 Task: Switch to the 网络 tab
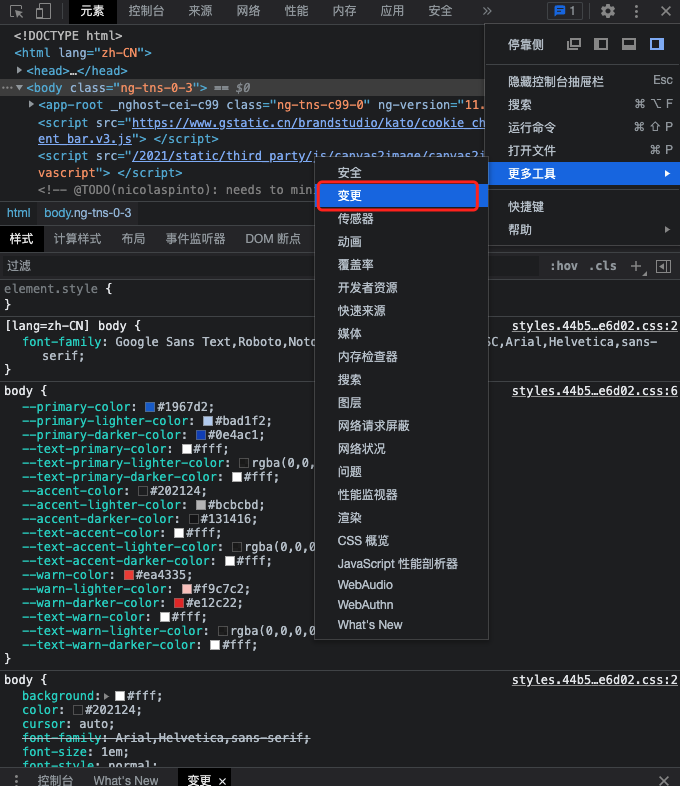248,11
